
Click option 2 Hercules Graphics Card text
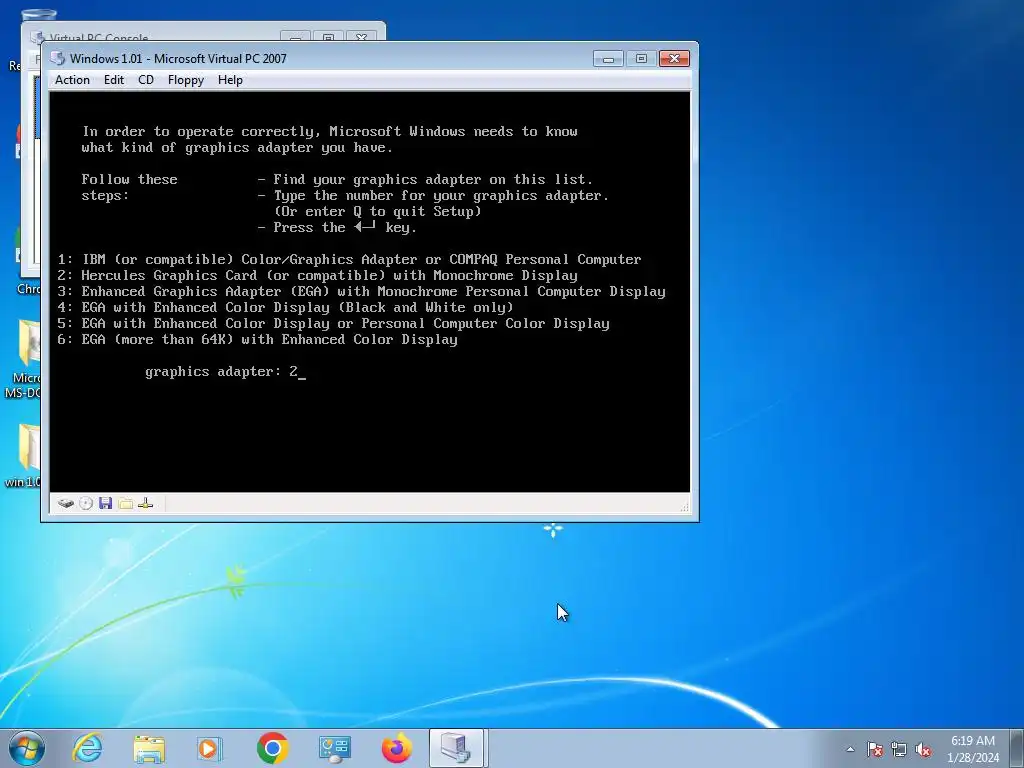tap(317, 276)
